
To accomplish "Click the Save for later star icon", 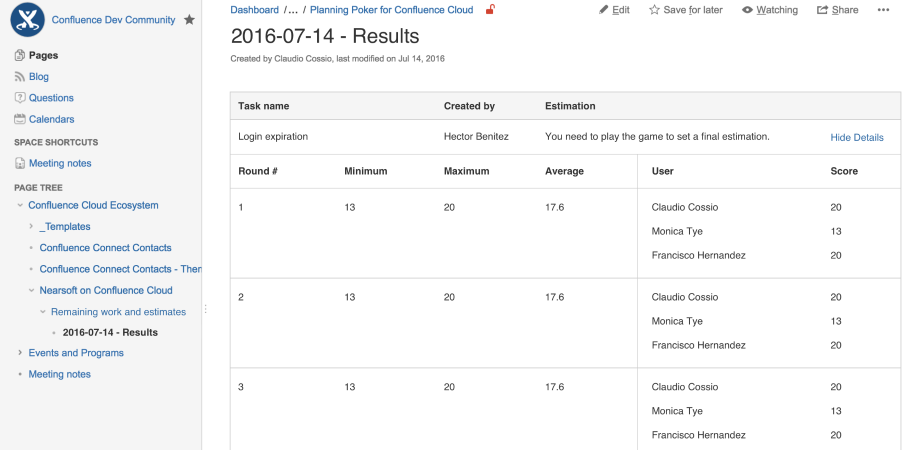I will (x=654, y=10).
